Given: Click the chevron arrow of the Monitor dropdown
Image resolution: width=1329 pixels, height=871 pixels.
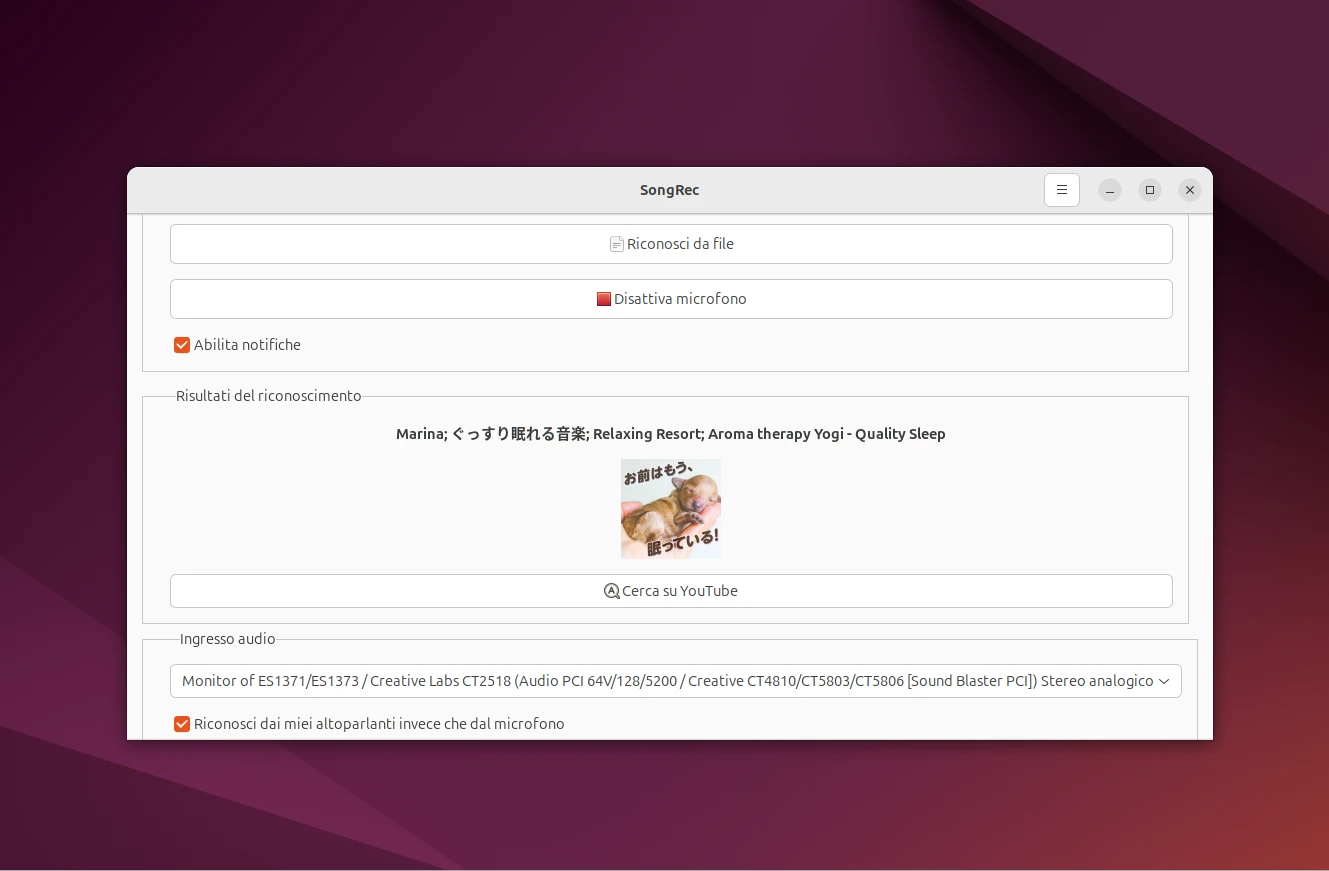Looking at the screenshot, I should (1163, 681).
